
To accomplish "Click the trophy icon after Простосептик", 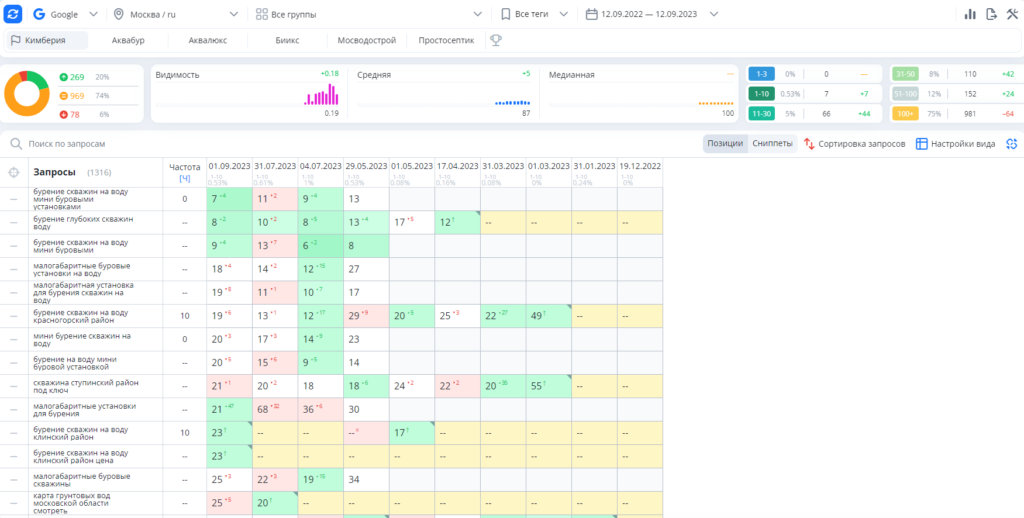I will click(496, 40).
